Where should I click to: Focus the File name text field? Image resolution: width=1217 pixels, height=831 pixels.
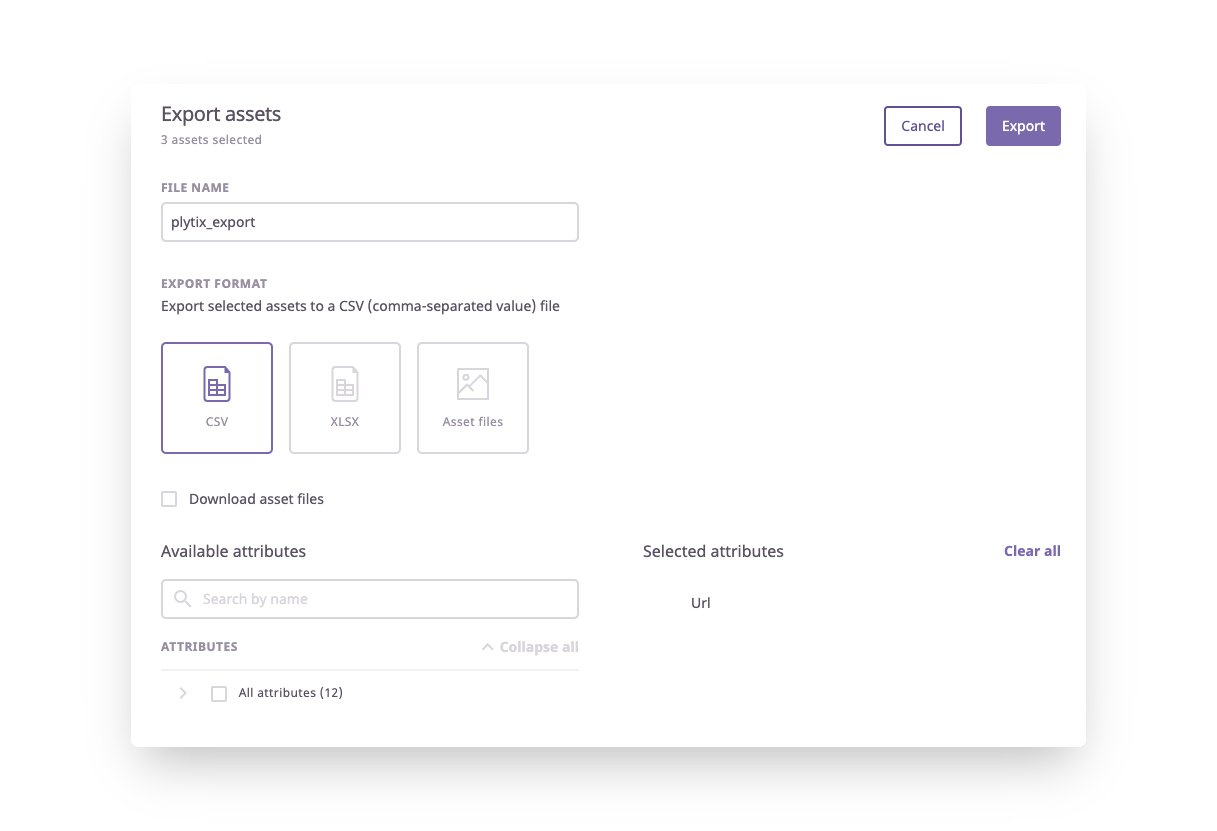pos(370,222)
